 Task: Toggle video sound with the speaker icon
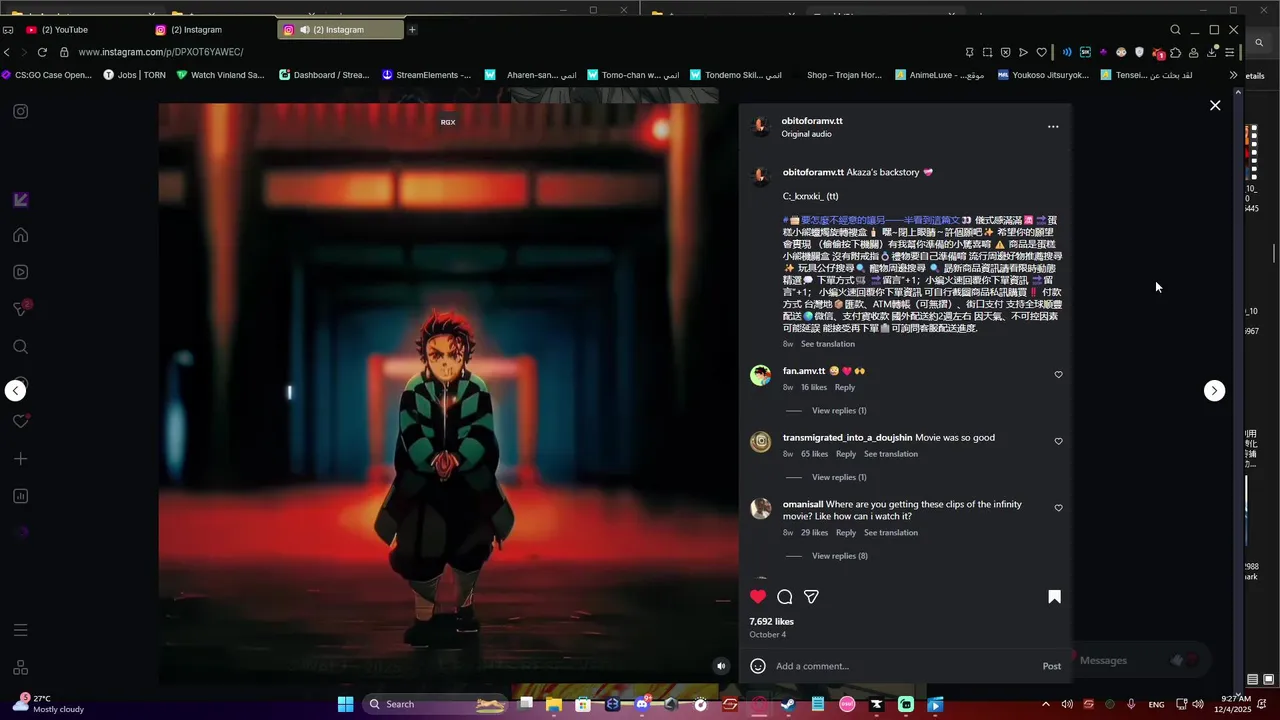(721, 666)
